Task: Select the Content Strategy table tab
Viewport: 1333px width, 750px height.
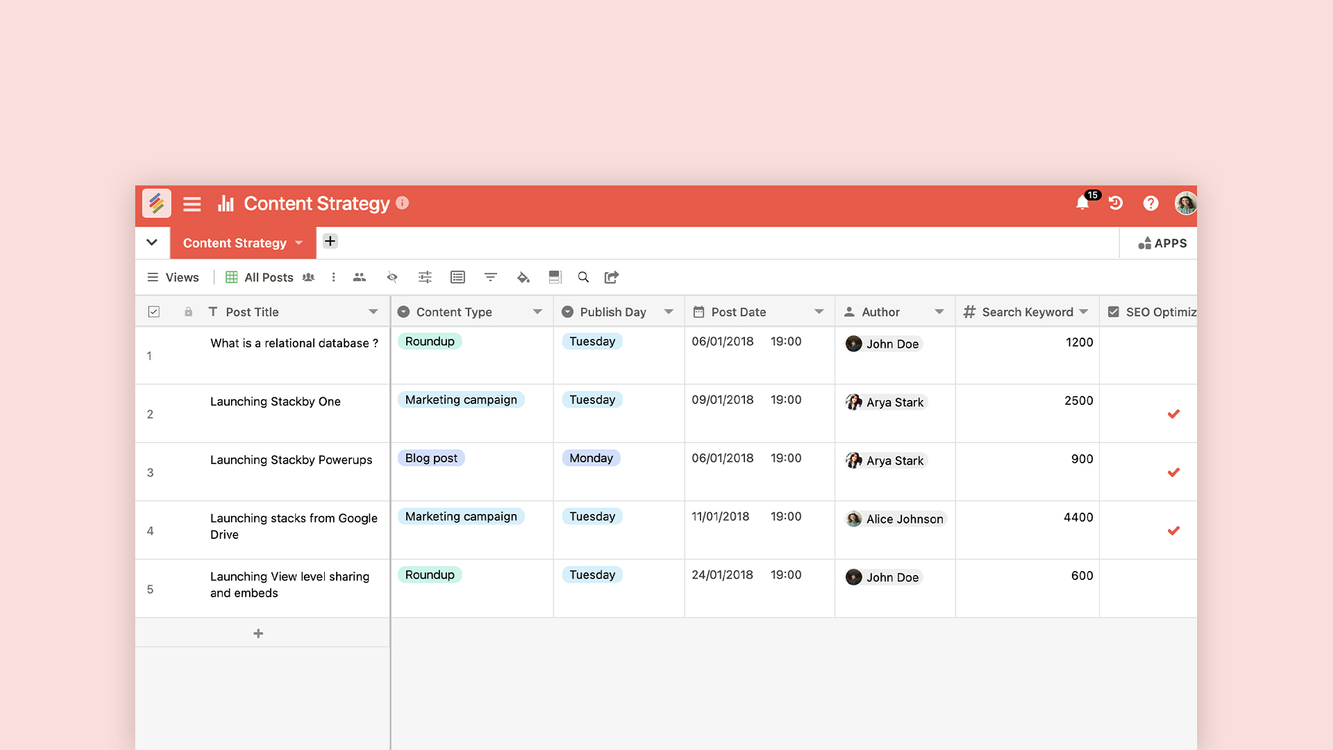Action: point(234,243)
